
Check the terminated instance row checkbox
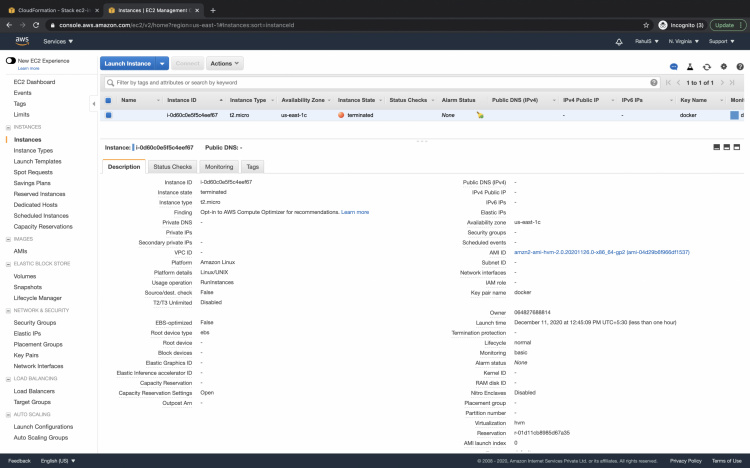(108, 115)
